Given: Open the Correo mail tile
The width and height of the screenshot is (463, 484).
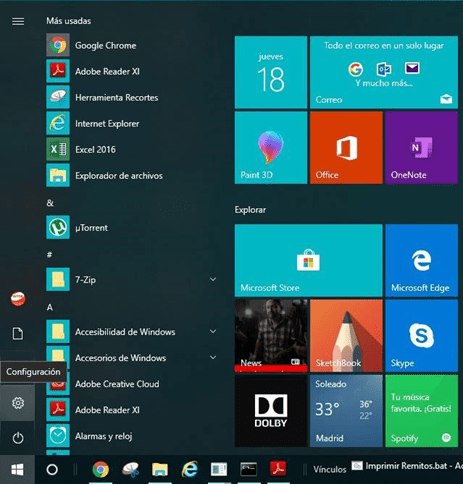Looking at the screenshot, I should coord(384,72).
